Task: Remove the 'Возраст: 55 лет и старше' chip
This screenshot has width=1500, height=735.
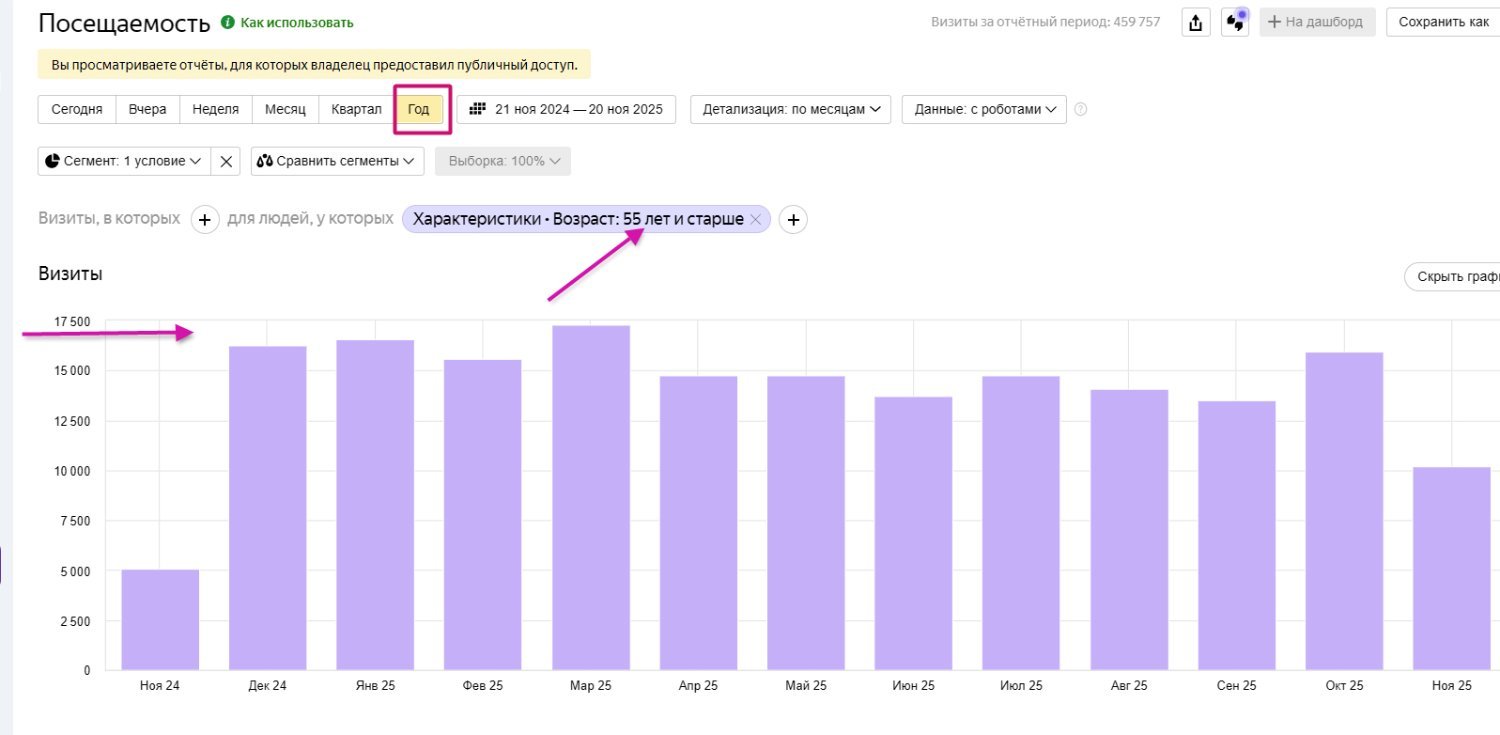Action: click(x=756, y=220)
